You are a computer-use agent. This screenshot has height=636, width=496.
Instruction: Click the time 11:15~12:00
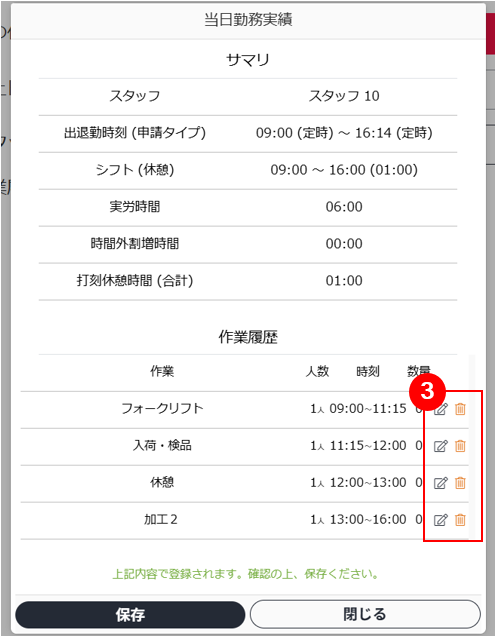pos(368,445)
